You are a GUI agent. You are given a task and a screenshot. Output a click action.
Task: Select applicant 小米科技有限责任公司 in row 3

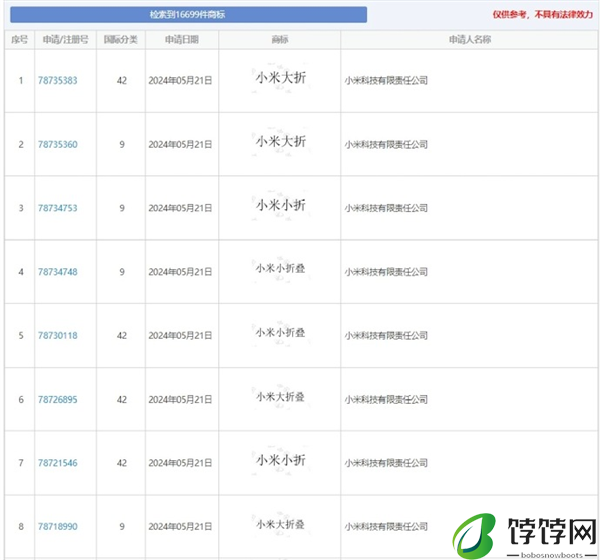[x=386, y=208]
